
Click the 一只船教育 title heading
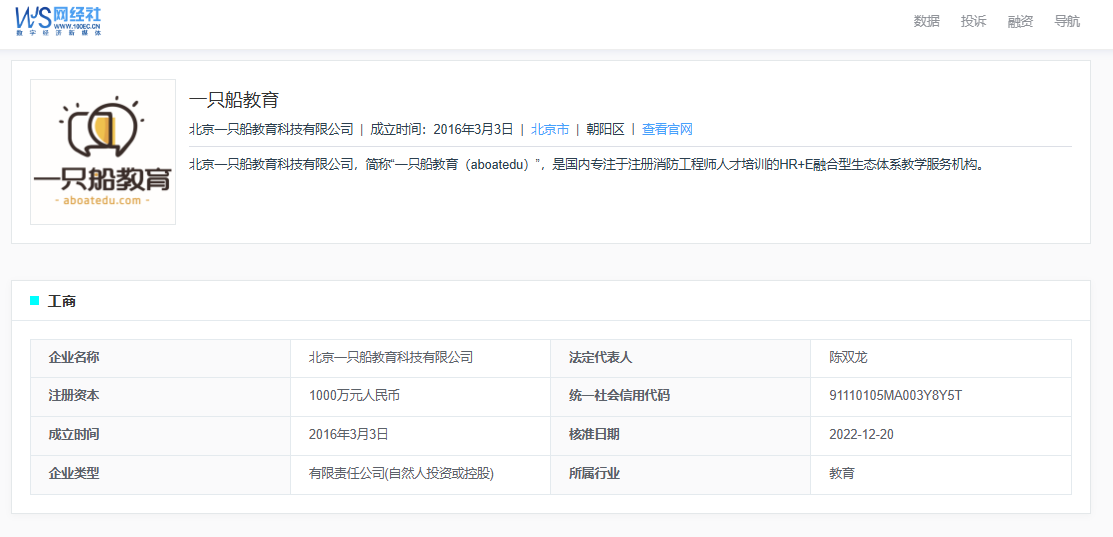[x=234, y=100]
